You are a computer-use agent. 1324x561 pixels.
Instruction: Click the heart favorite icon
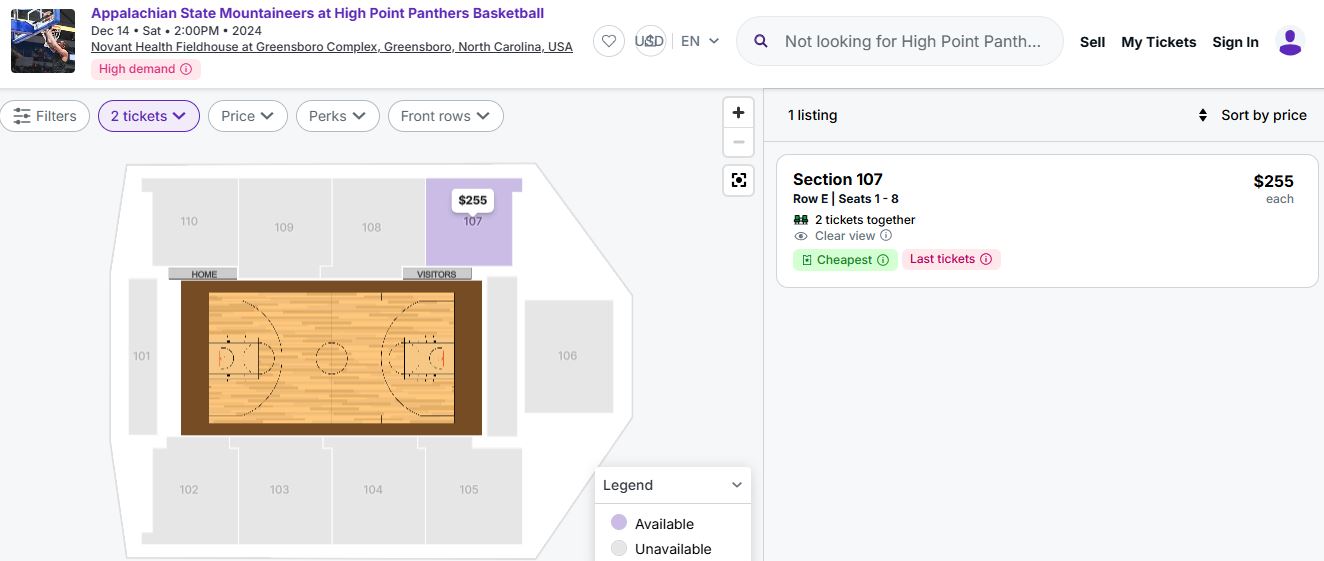point(609,41)
